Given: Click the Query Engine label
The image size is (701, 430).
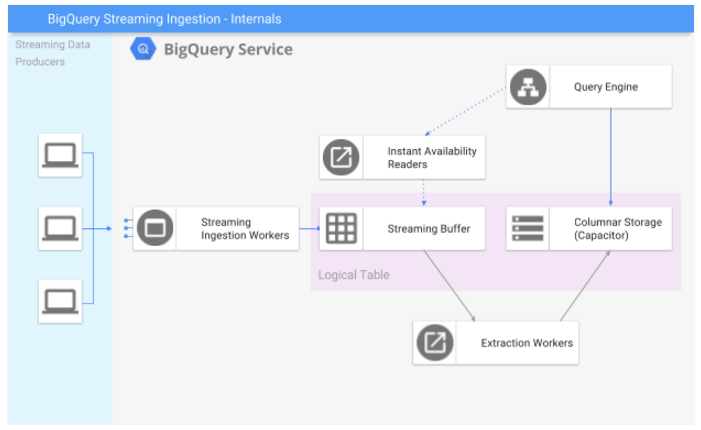Looking at the screenshot, I should click(606, 87).
